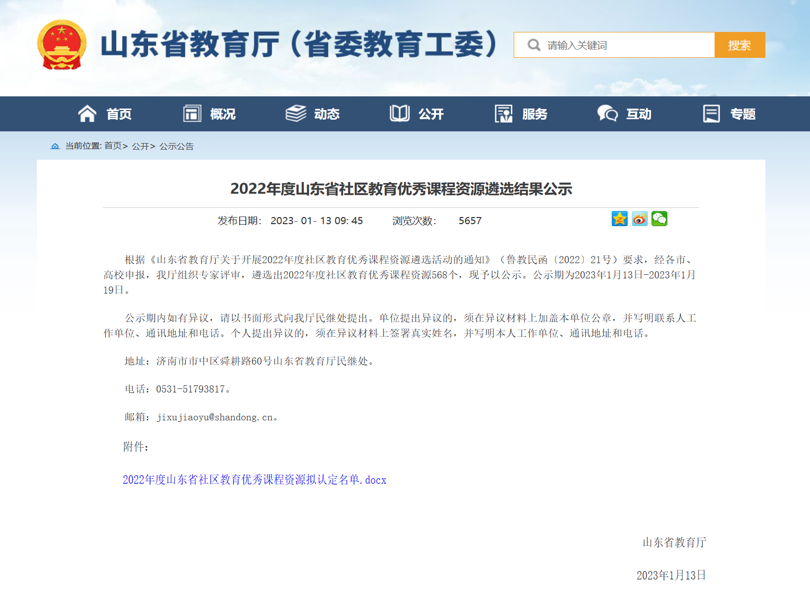This screenshot has width=810, height=591.
Task: Open the 服务 navigation menu item
Action: (x=535, y=114)
